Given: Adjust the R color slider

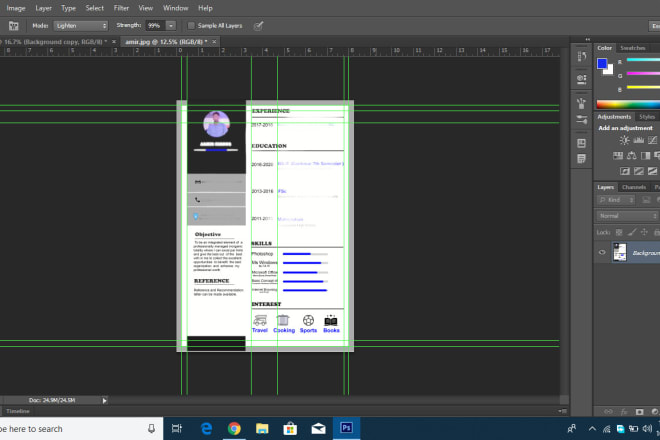Looking at the screenshot, I should pyautogui.click(x=643, y=60).
